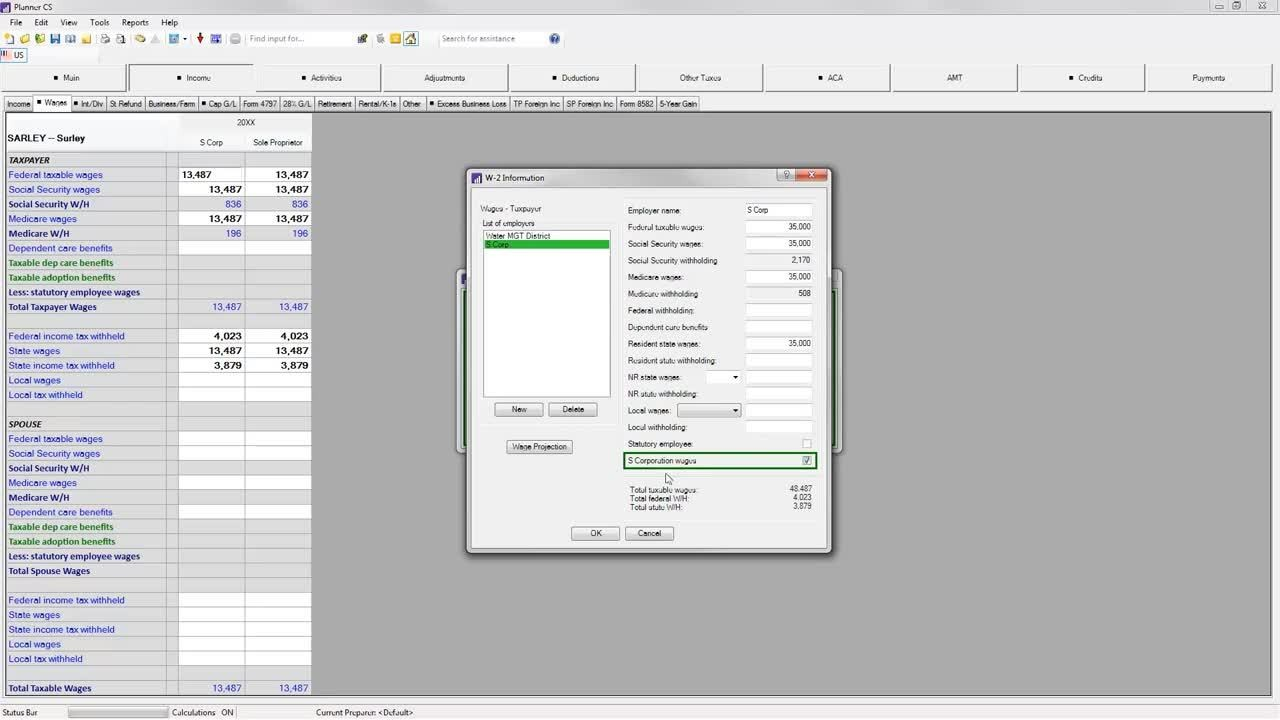The height and width of the screenshot is (720, 1280).
Task: Select the Home icon near Search for assistance
Action: click(x=412, y=38)
